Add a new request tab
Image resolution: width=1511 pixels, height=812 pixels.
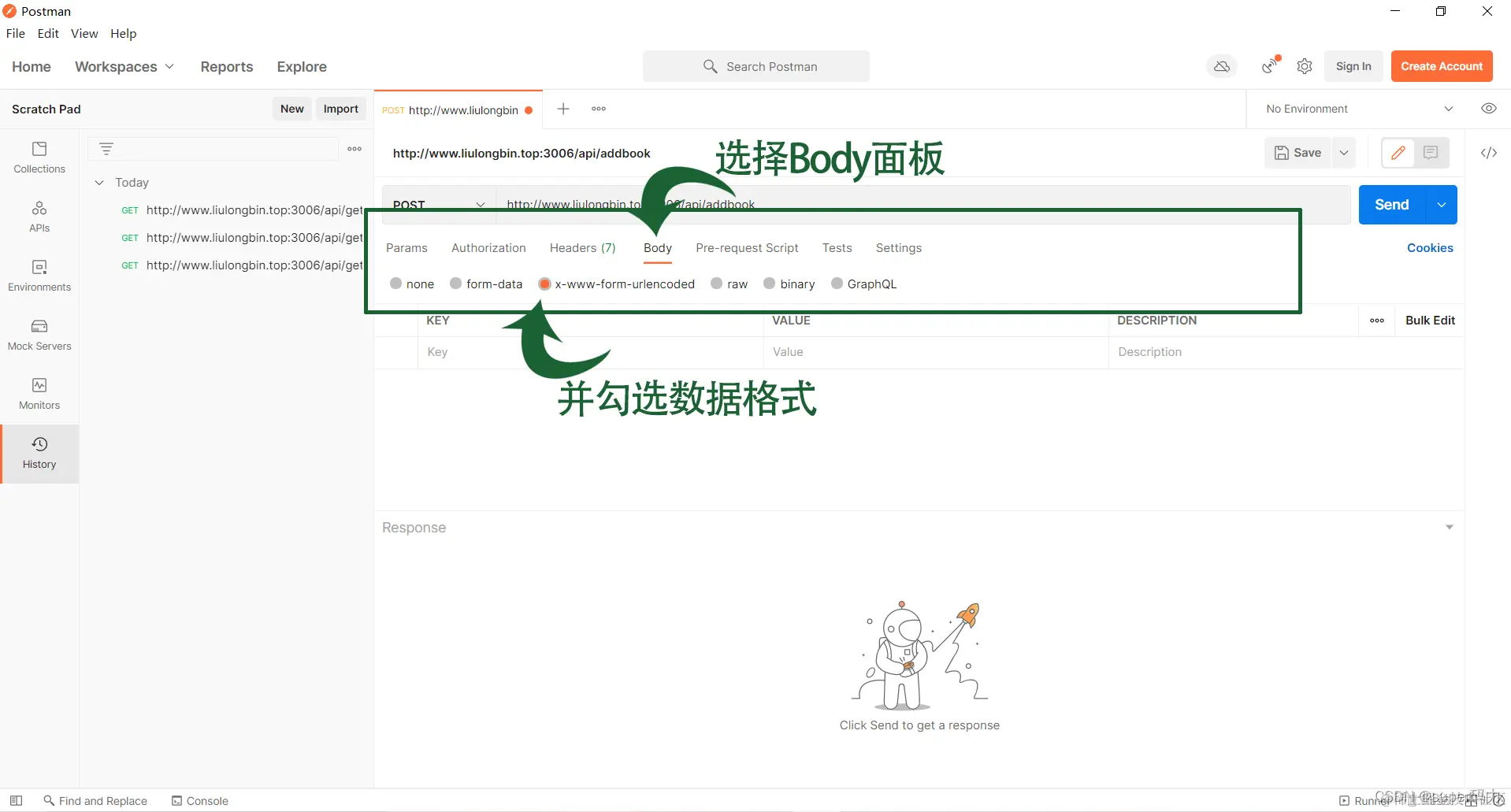pyautogui.click(x=563, y=109)
